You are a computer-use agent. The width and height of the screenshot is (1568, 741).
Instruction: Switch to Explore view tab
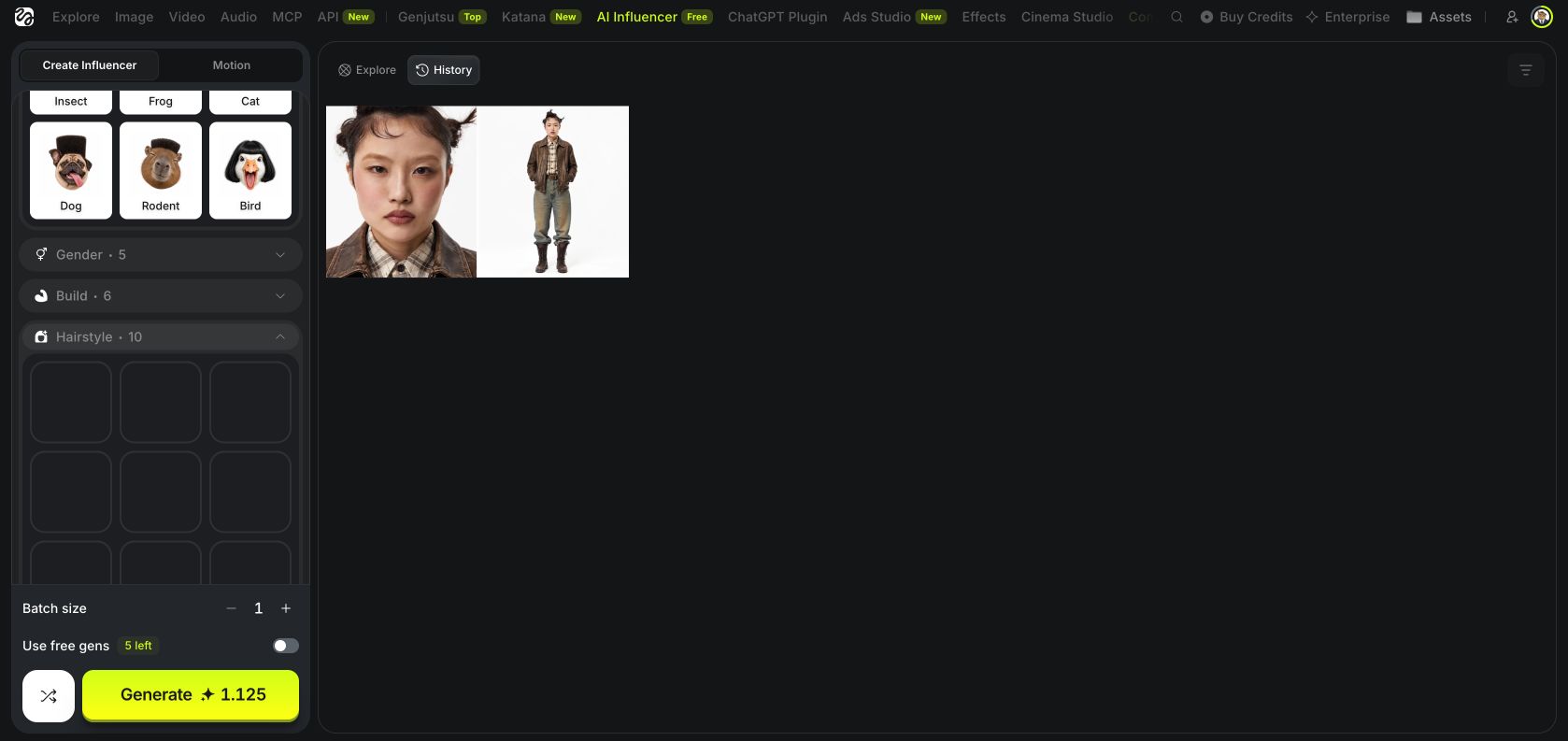367,70
